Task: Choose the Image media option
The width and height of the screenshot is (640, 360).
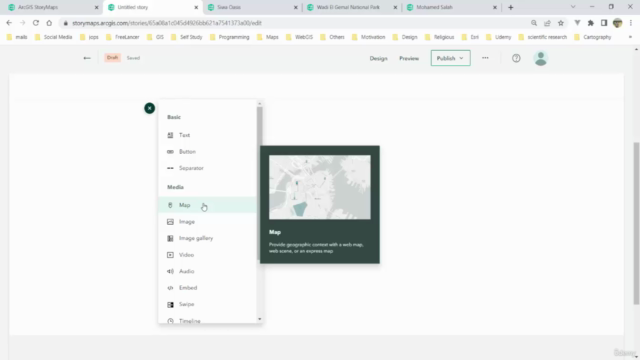Action: (x=207, y=222)
